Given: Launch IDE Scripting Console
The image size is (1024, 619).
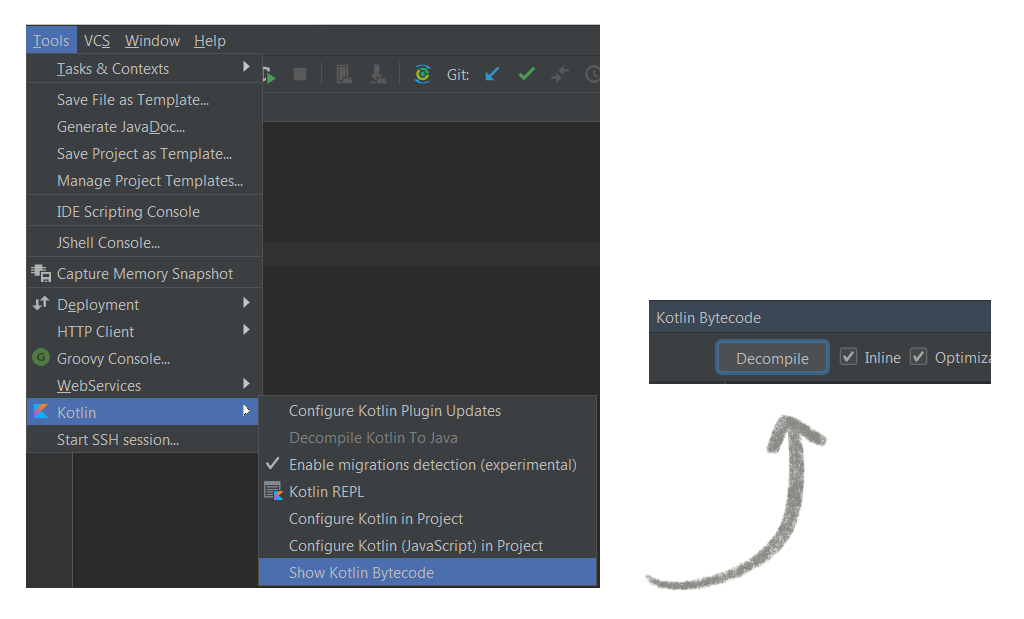Looking at the screenshot, I should tap(144, 212).
